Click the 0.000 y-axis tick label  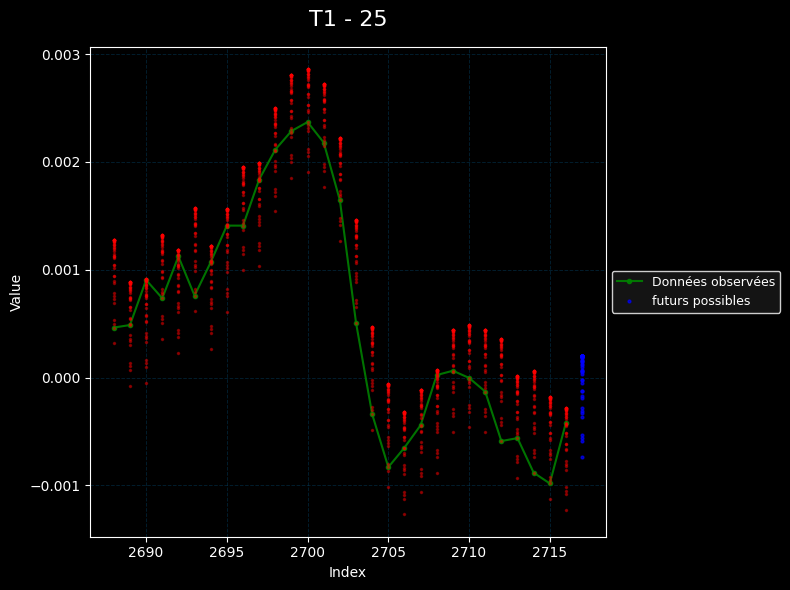pos(61,378)
